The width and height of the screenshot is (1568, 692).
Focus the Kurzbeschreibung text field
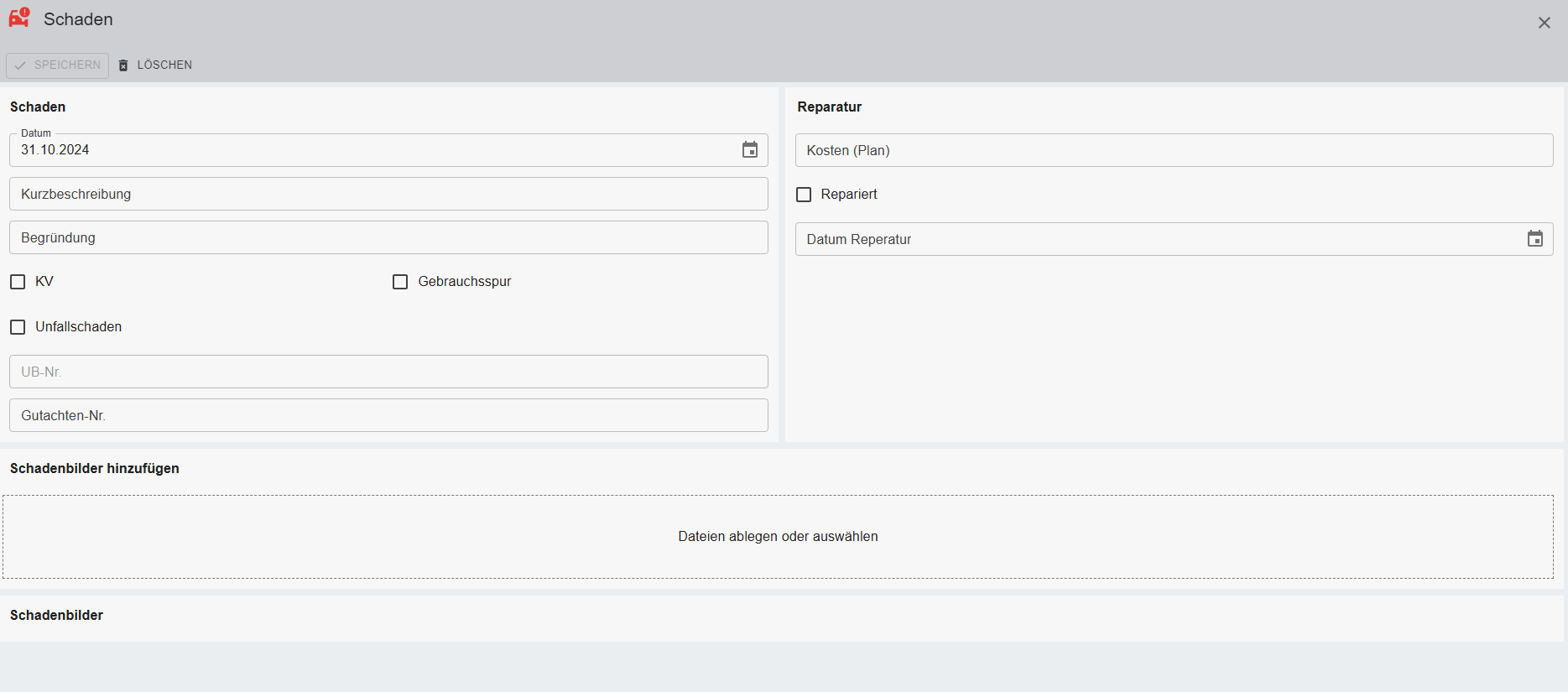point(388,194)
